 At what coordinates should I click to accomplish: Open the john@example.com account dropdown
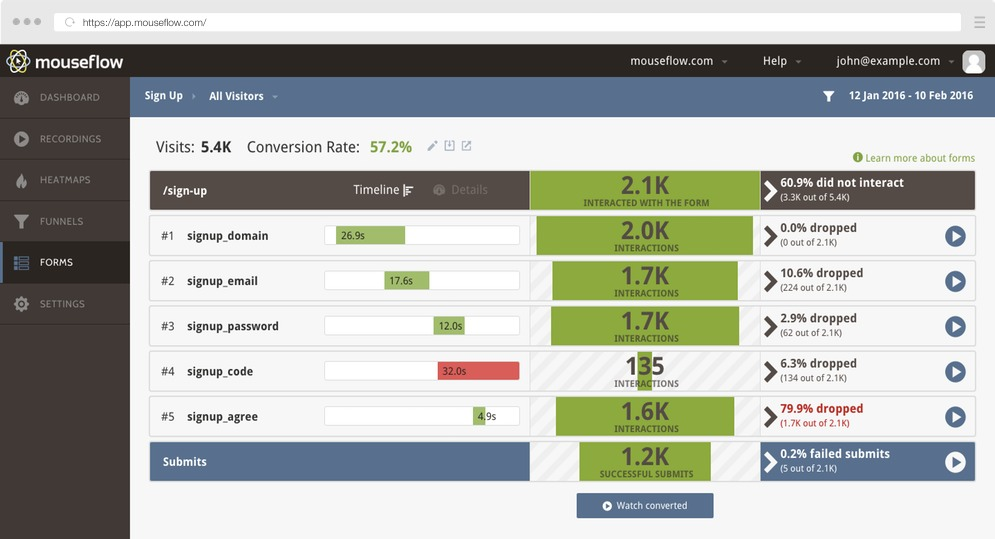click(895, 61)
